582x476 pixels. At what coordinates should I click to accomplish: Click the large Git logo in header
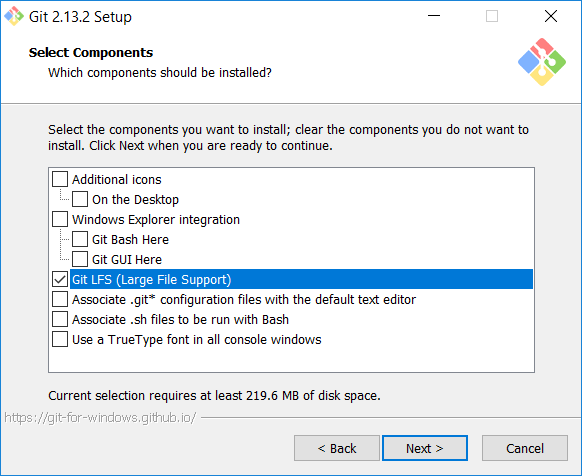tap(542, 62)
